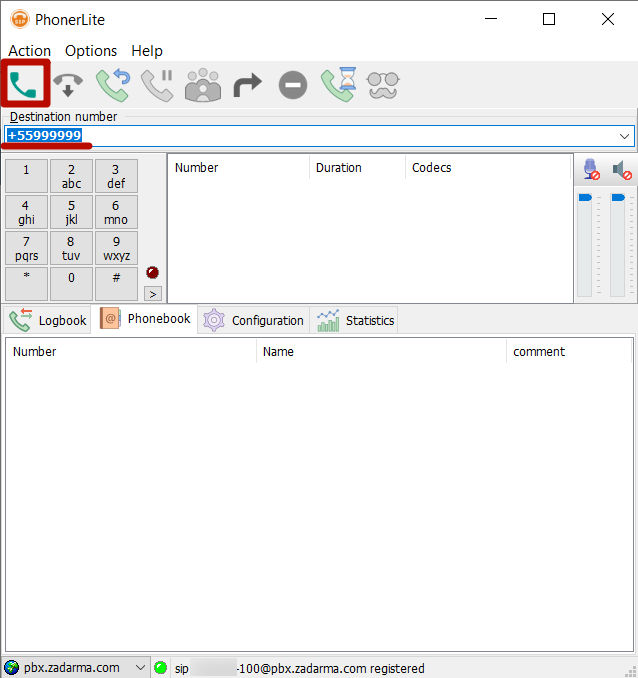Switch to the Statistics tab
The image size is (638, 678).
355,320
